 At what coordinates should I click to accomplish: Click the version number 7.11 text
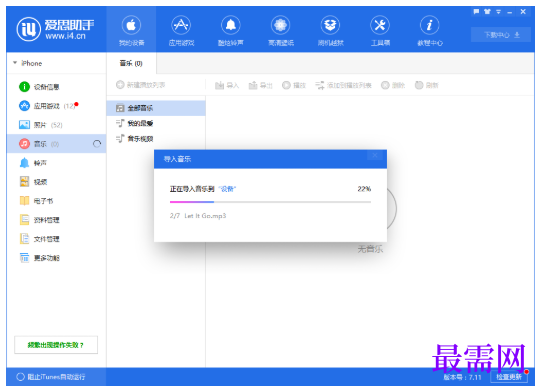click(x=462, y=377)
